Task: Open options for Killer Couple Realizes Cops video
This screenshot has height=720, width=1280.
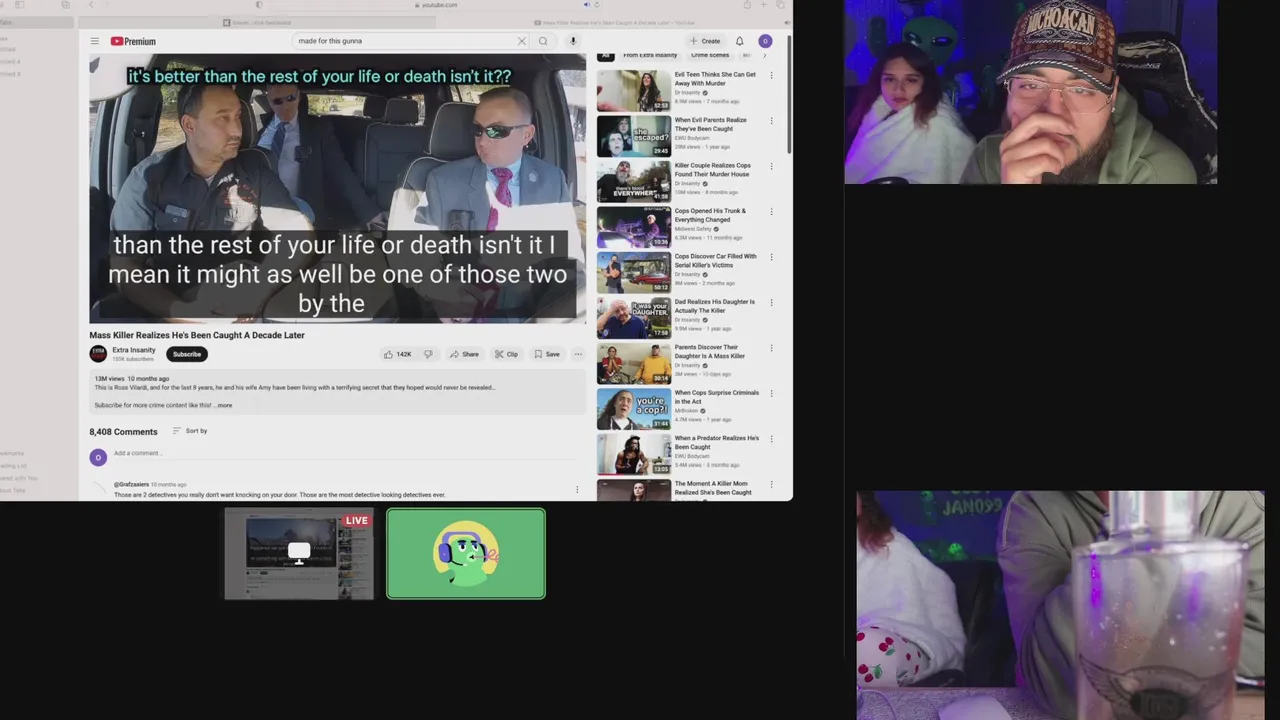Action: pyautogui.click(x=771, y=166)
